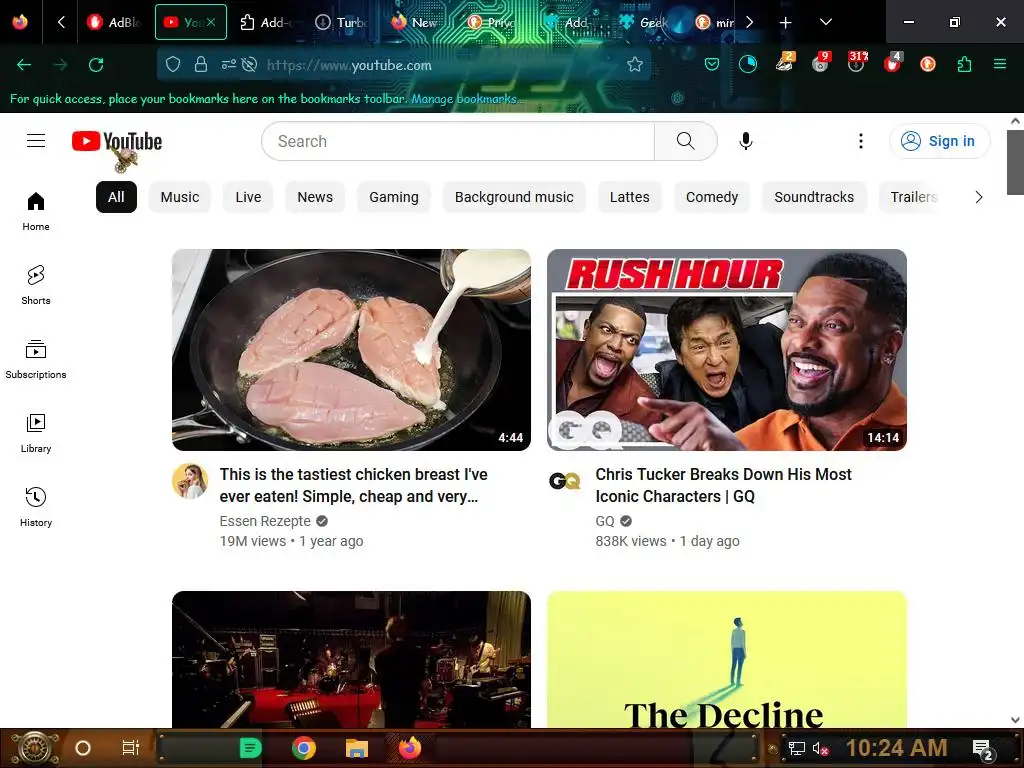Screen dimensions: 1024x768
Task: Open The Decline video thumbnail
Action: coord(727,660)
